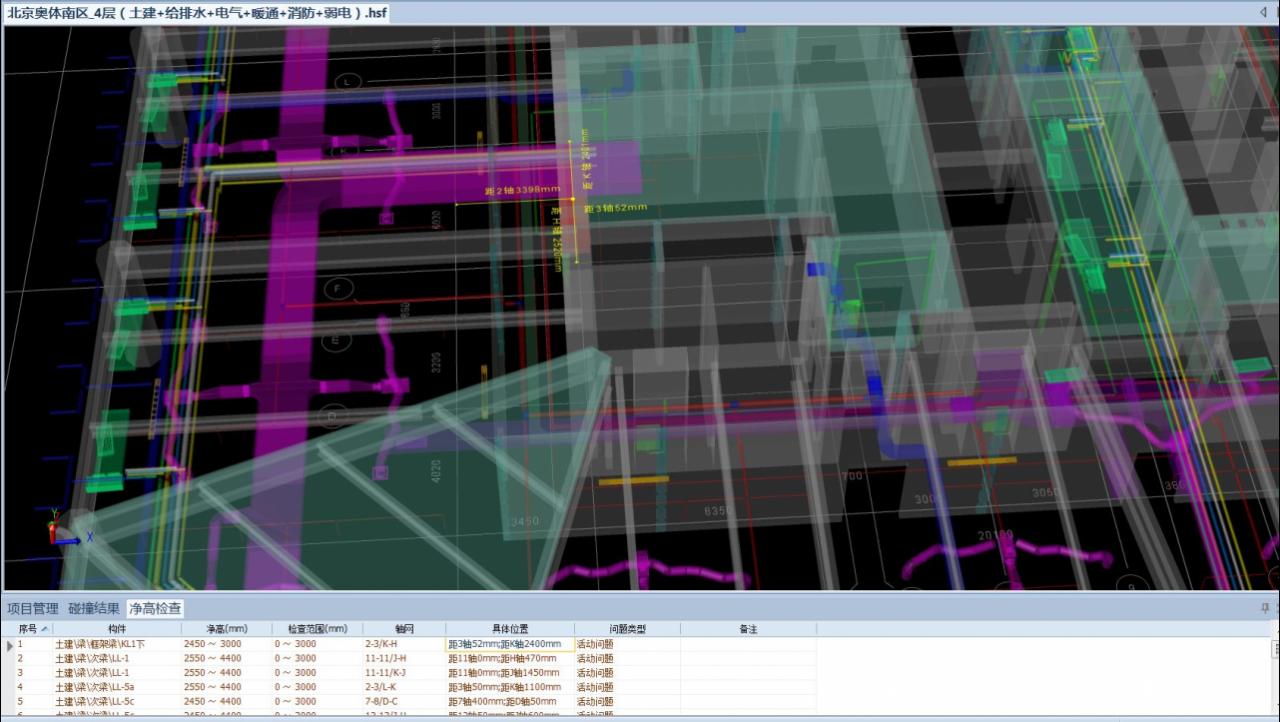Pin the bottom results panel
Image resolution: width=1280 pixels, height=722 pixels.
pyautogui.click(x=1265, y=608)
